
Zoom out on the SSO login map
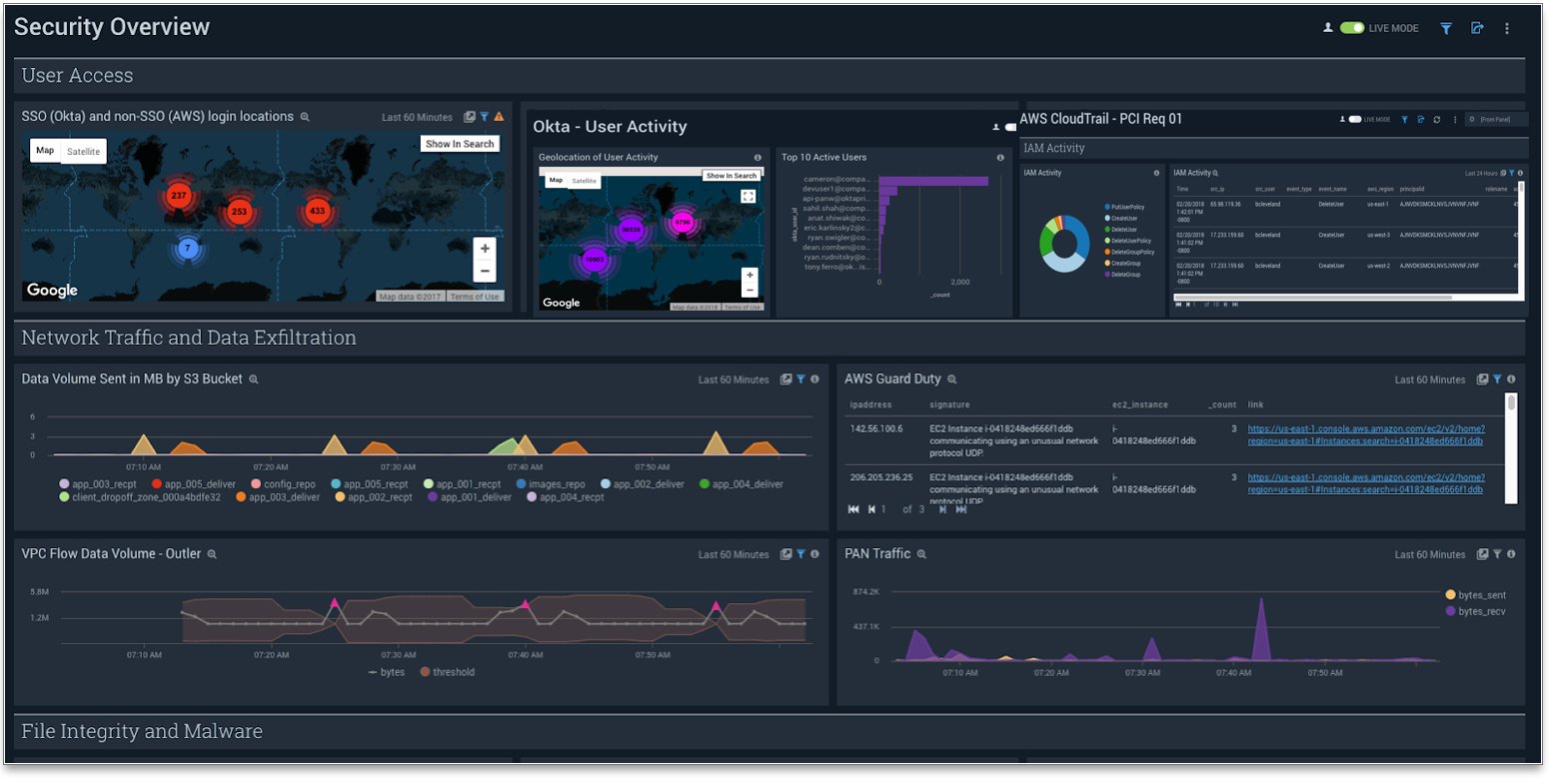coord(485,271)
